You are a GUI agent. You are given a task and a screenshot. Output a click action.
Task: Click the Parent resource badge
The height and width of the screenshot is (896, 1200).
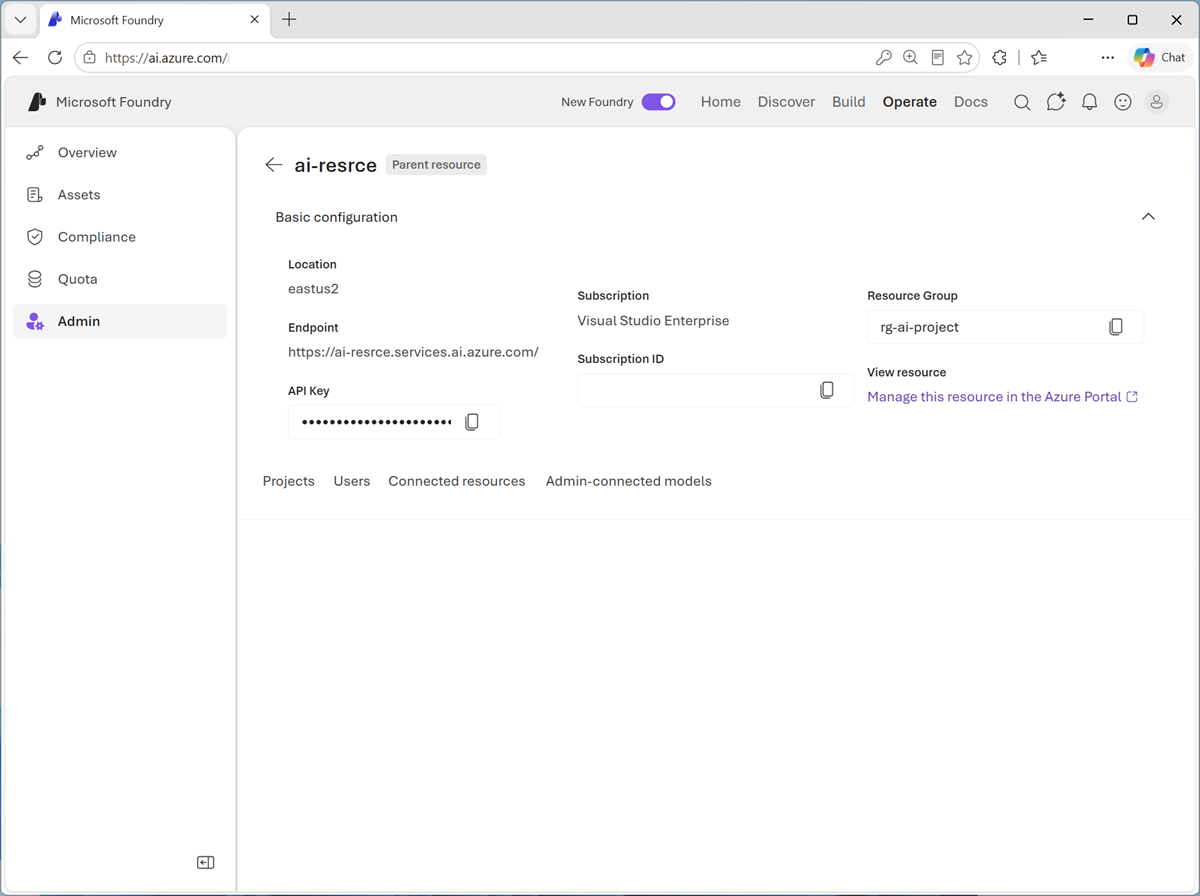(x=436, y=165)
